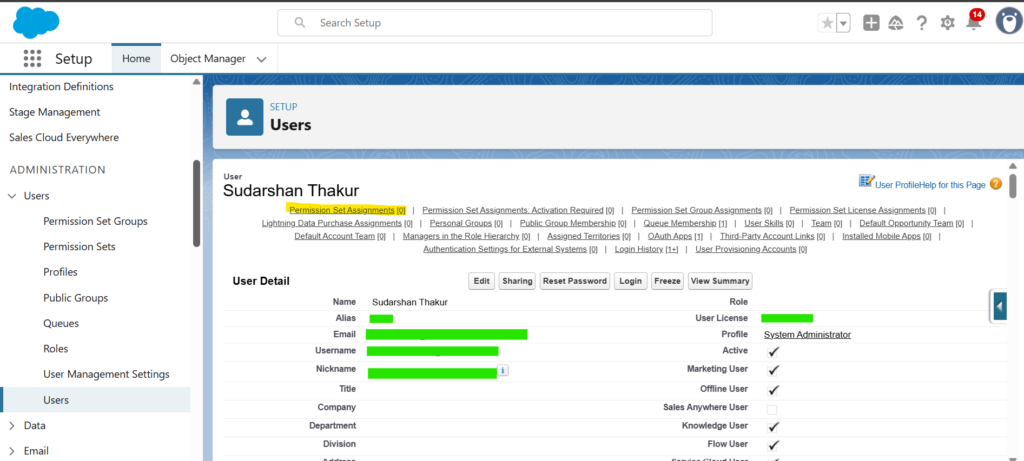Viewport: 1024px width, 461px height.
Task: Open the global actions plus icon
Action: click(871, 23)
